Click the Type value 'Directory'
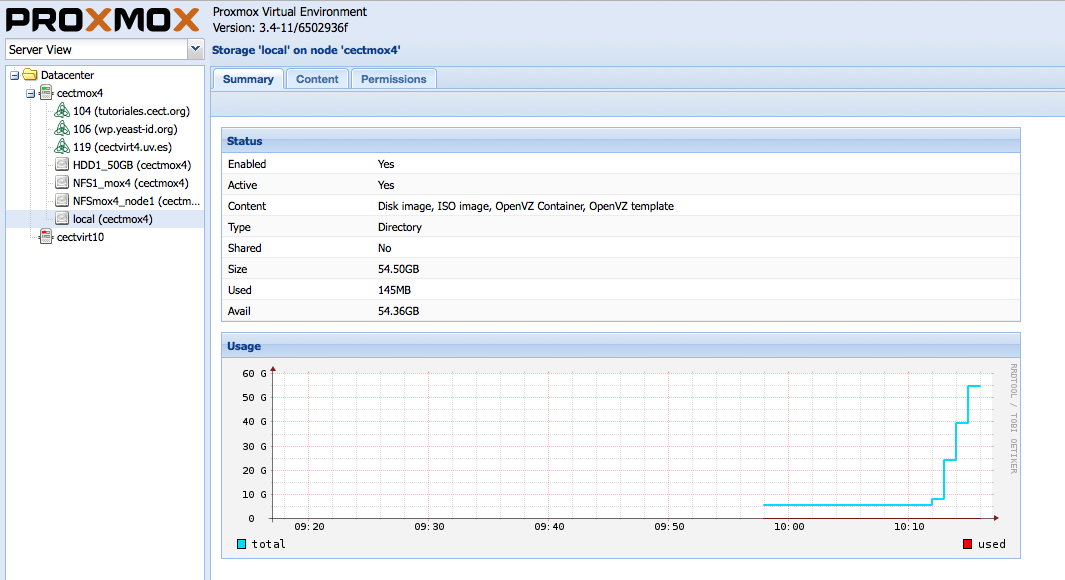 coord(399,227)
